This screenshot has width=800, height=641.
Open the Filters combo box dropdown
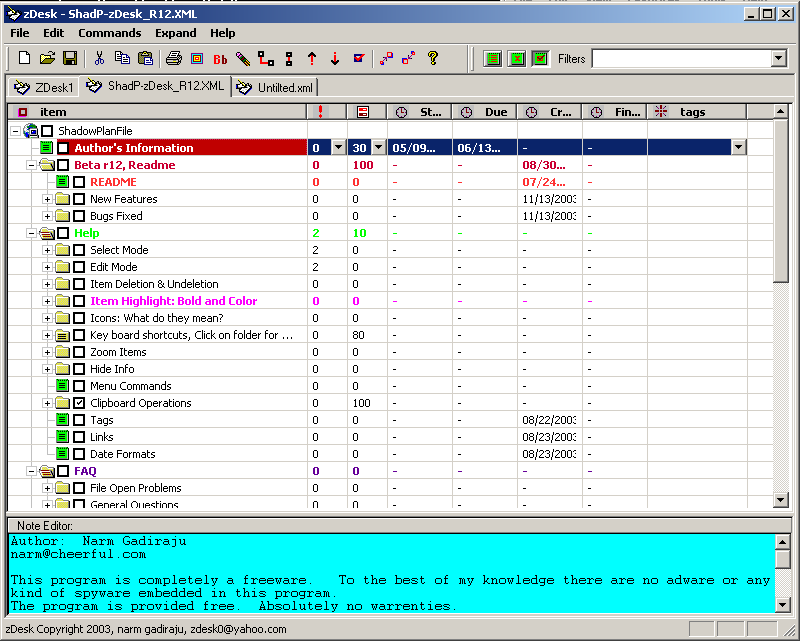[779, 59]
